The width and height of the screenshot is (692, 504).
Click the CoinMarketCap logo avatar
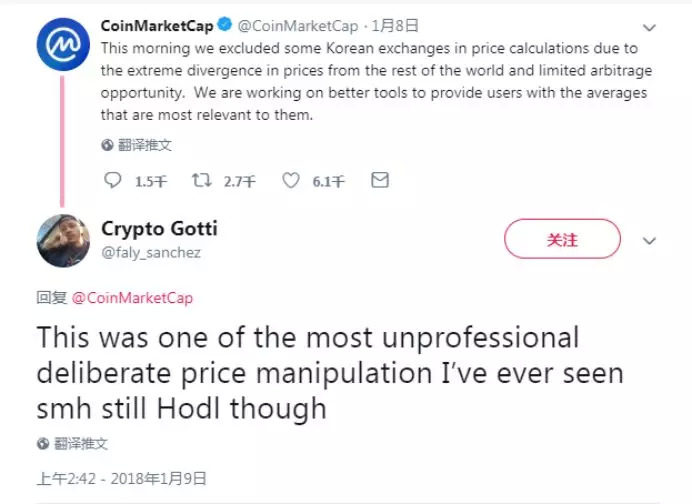(x=63, y=45)
